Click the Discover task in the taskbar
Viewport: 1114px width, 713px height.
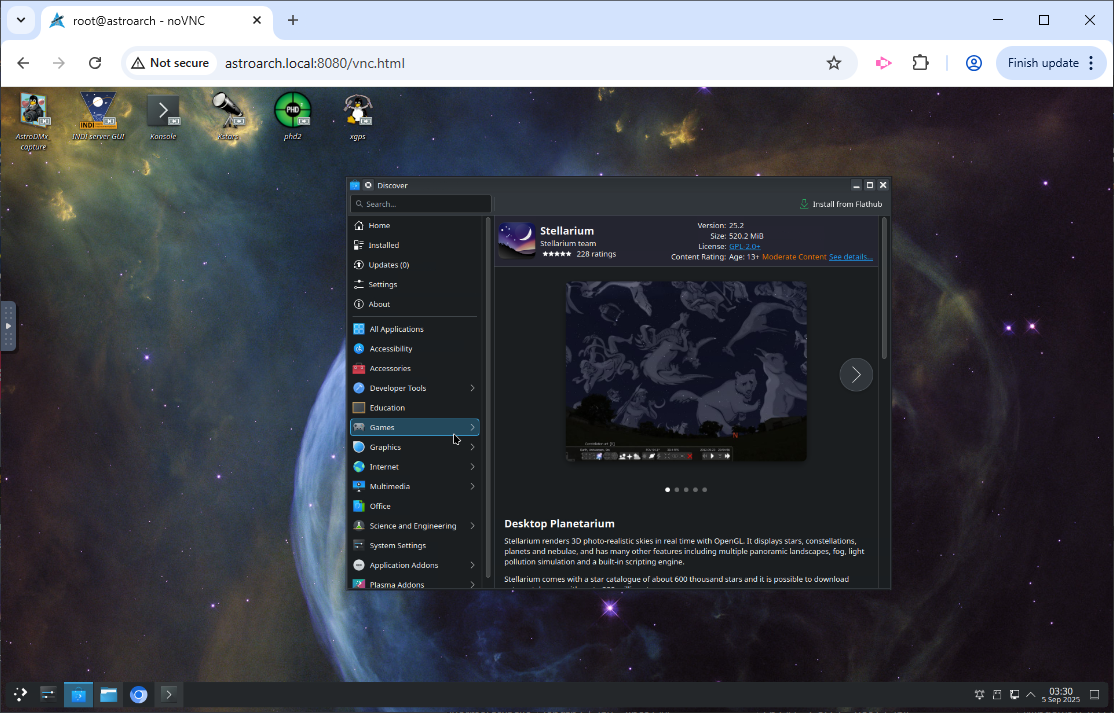point(78,694)
